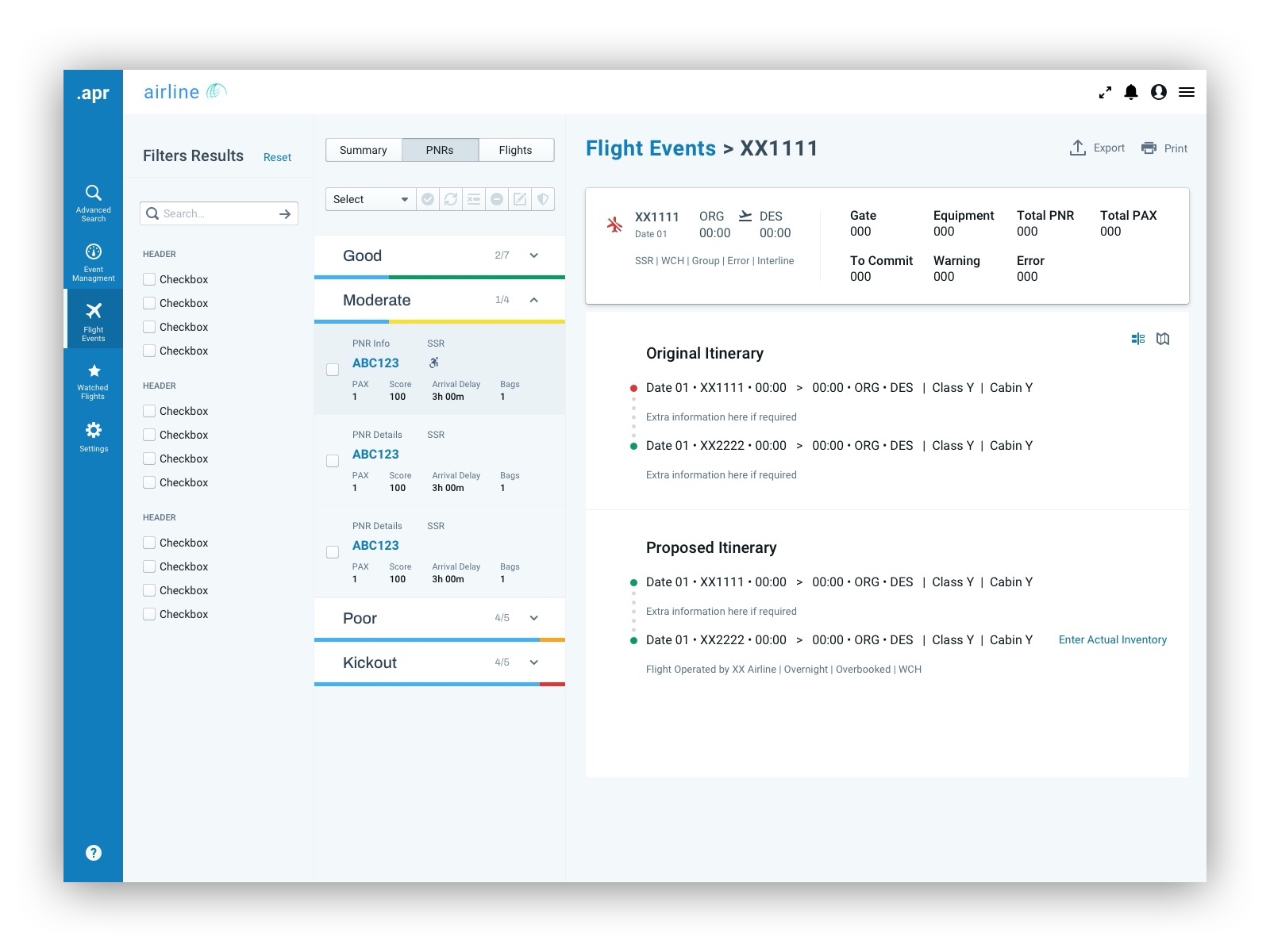Image resolution: width=1270 pixels, height=952 pixels.
Task: Collapse the Moderate section
Action: point(533,300)
